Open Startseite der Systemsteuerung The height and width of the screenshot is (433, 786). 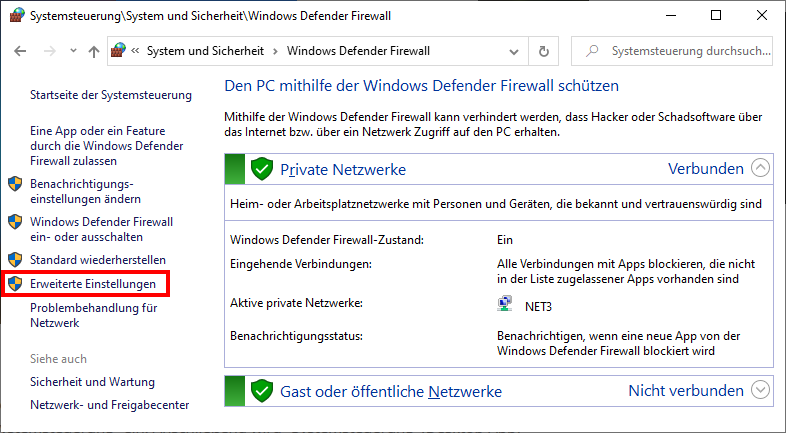point(110,95)
